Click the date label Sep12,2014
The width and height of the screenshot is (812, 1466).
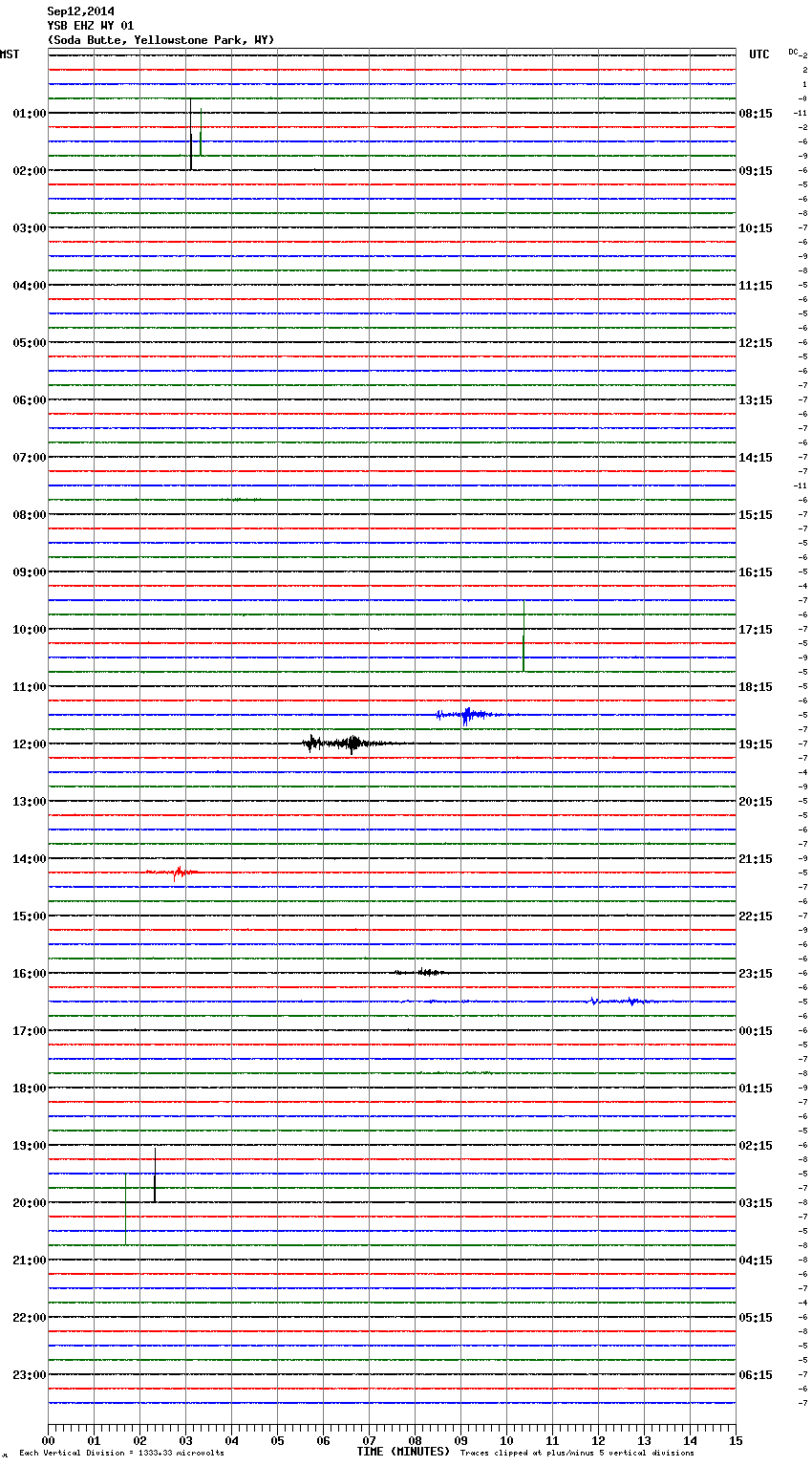point(80,11)
